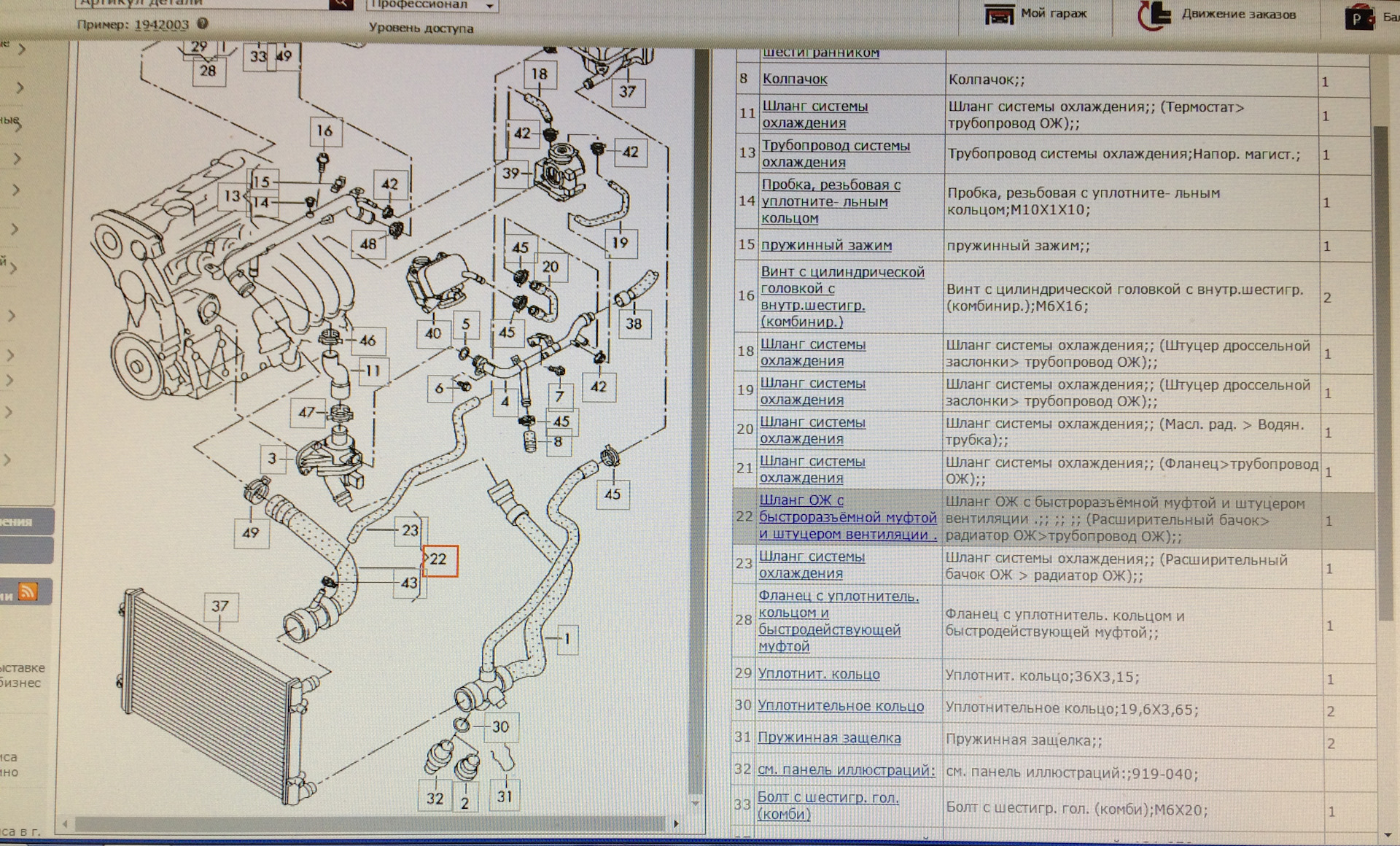
Task: Open Винт с цилиндрической головкой link
Action: (x=842, y=296)
